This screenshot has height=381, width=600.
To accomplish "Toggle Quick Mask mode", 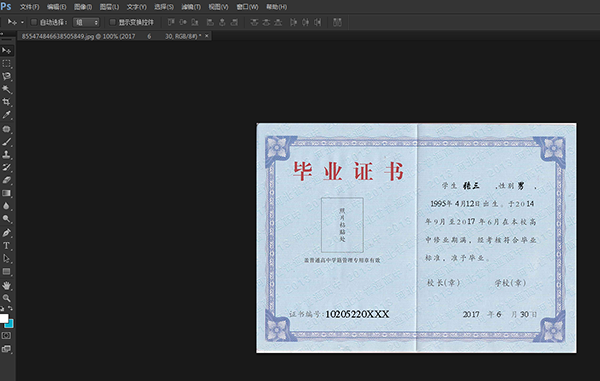I will click(x=7, y=335).
